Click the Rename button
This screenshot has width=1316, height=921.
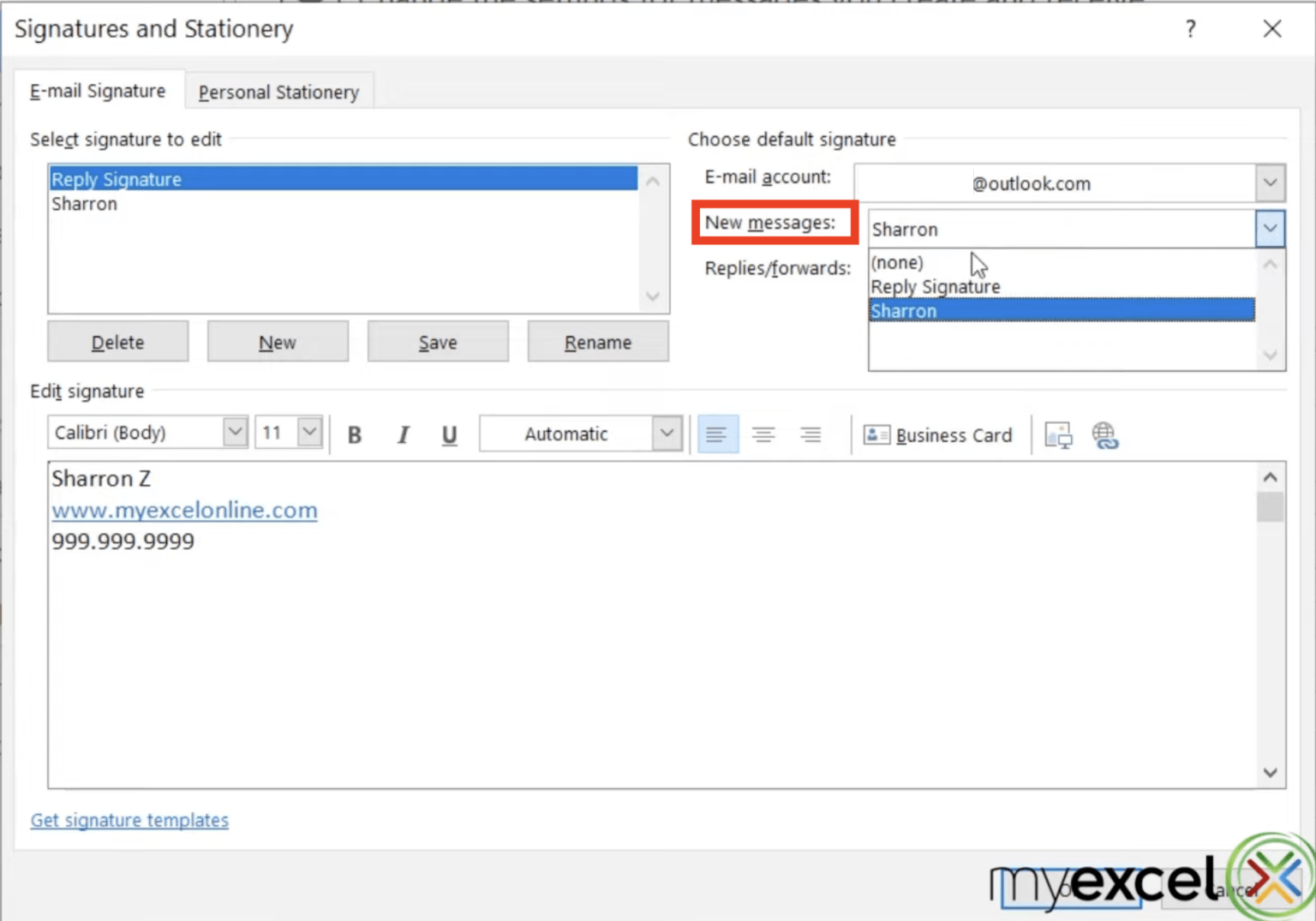click(597, 341)
